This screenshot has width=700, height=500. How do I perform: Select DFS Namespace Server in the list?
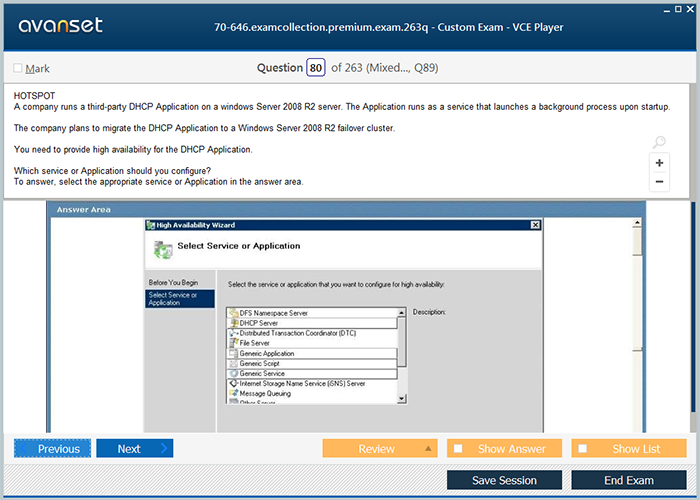[x=312, y=313]
